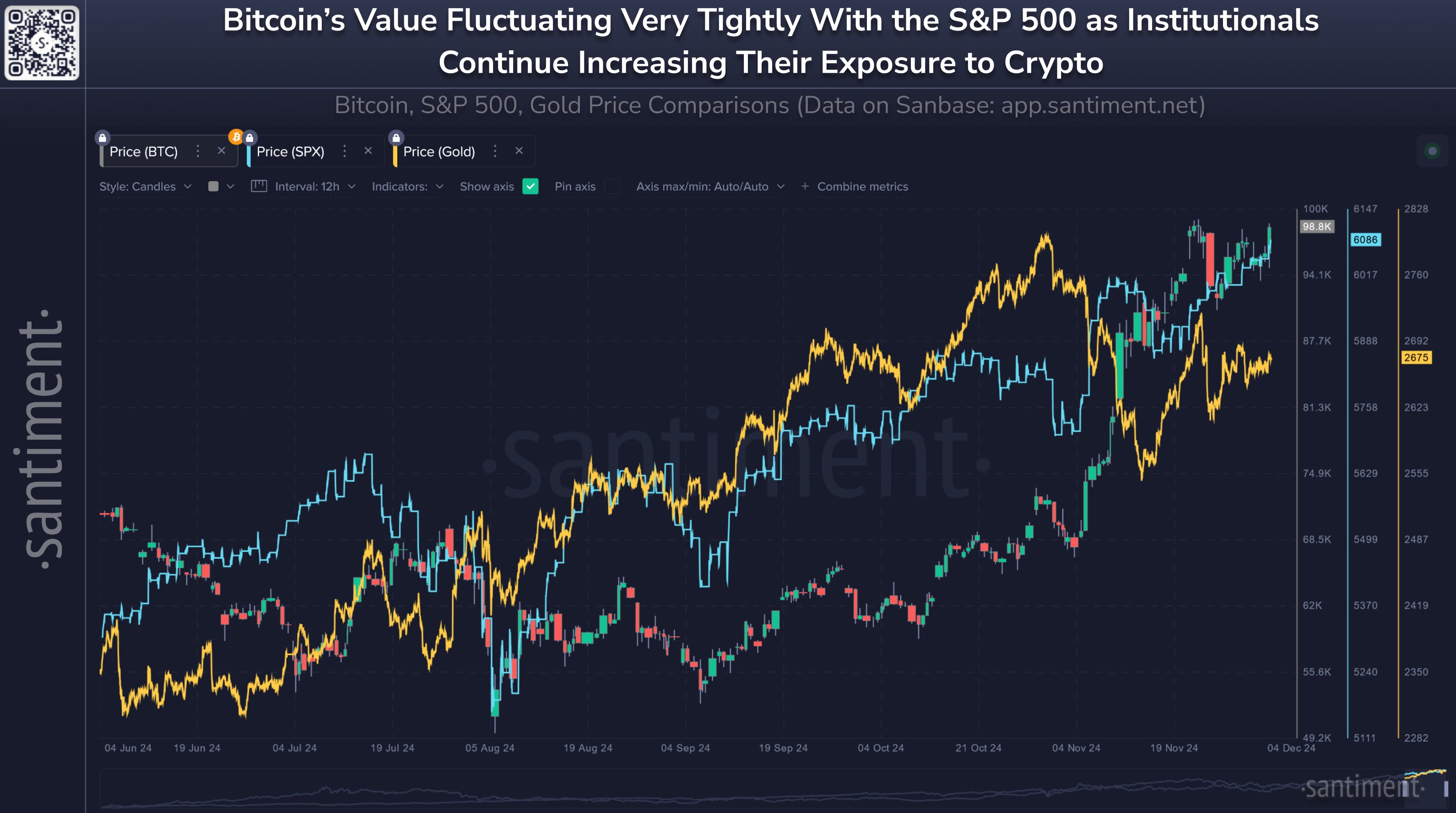This screenshot has width=1456, height=813.
Task: Click the lock icon on Price (BTC)
Action: coord(103,138)
